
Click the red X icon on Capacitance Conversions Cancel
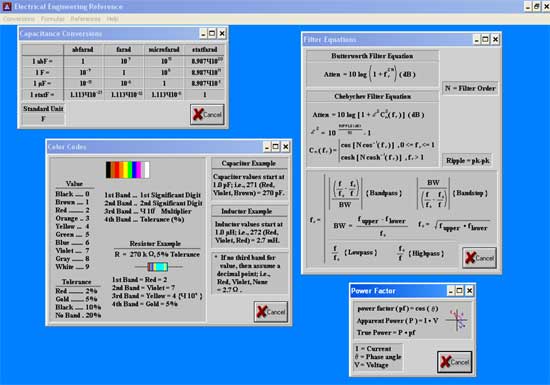click(198, 114)
